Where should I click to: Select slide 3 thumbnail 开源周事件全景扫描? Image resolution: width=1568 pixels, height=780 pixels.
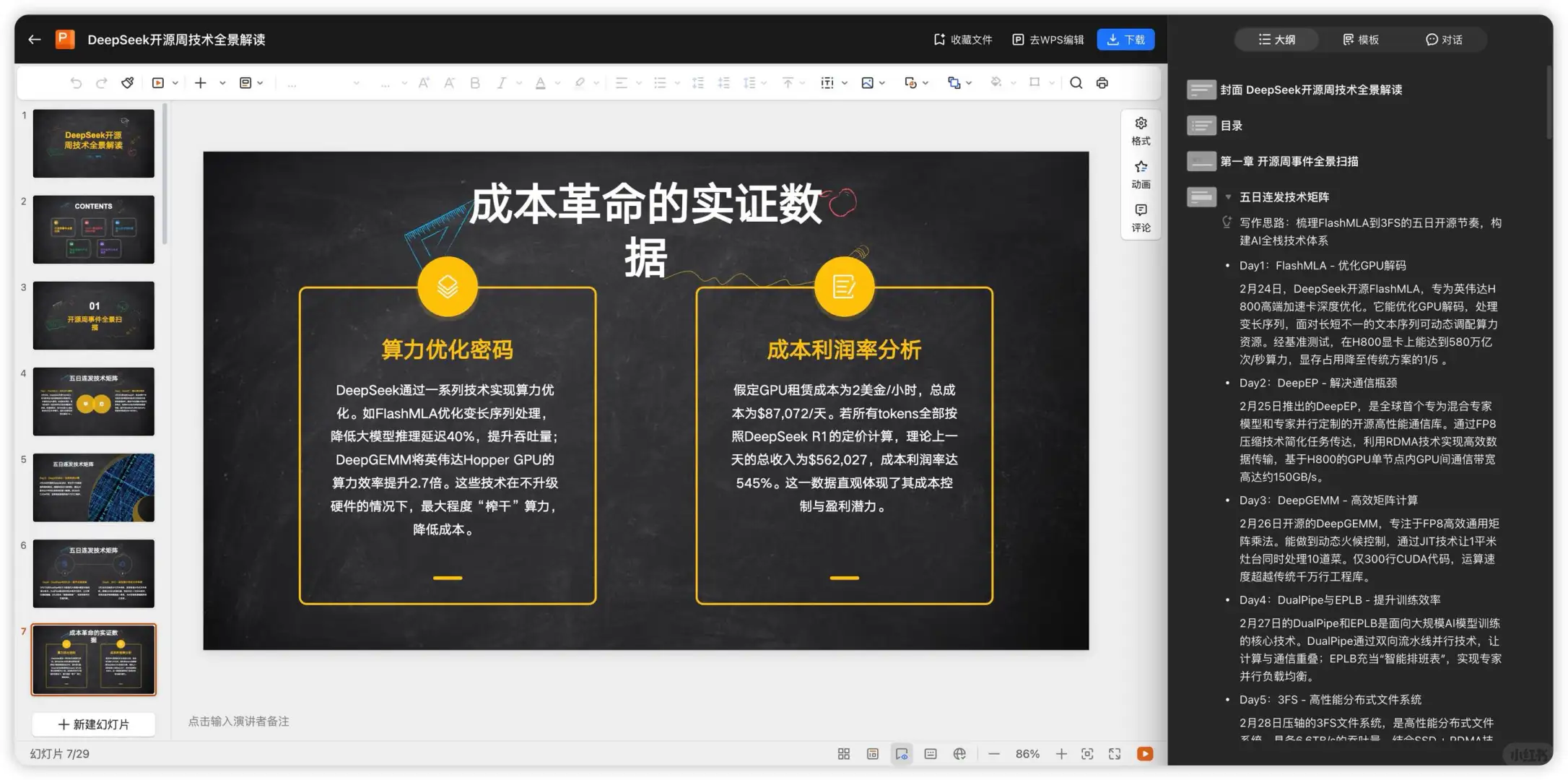click(x=94, y=316)
